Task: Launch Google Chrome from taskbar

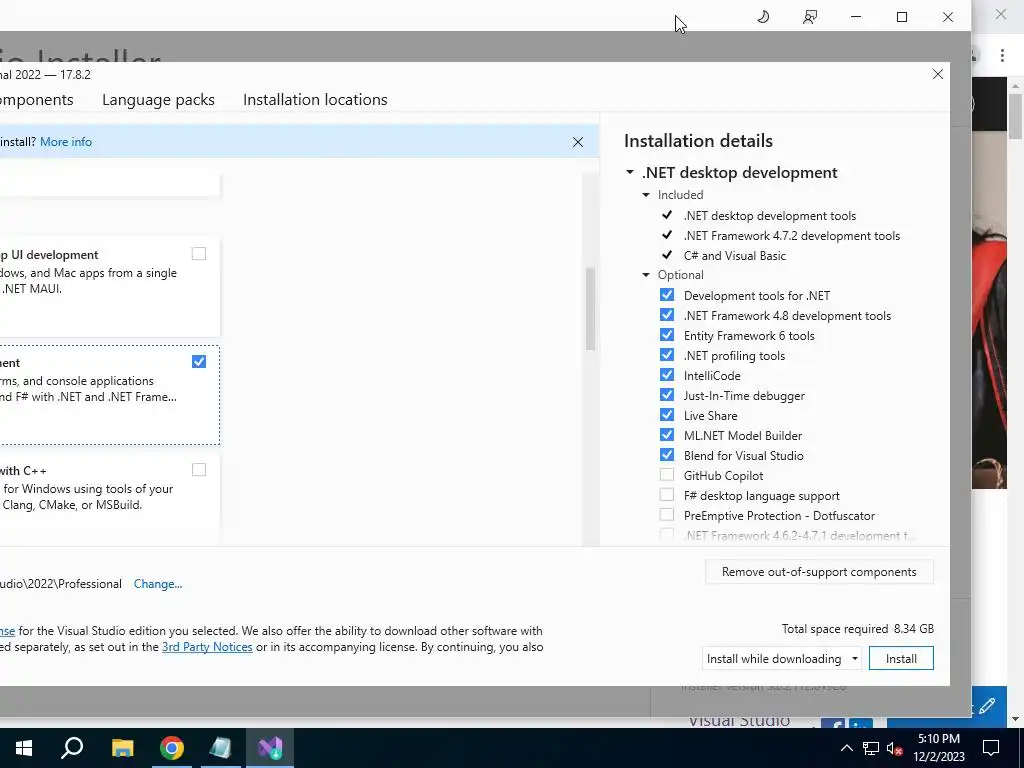Action: 172,748
